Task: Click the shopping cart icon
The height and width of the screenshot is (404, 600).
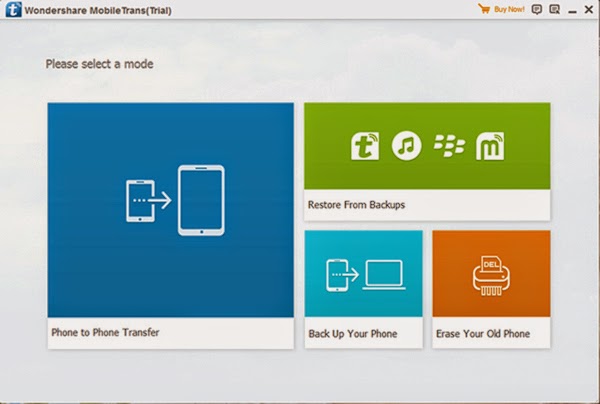Action: point(484,9)
